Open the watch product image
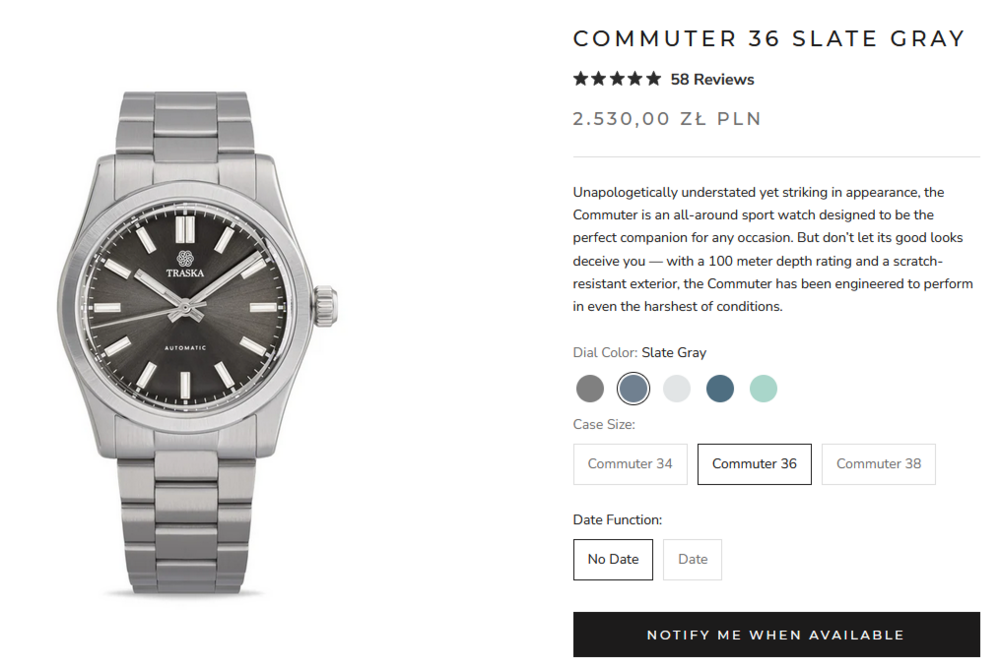Screen dimensions: 1000x667 click(190, 340)
